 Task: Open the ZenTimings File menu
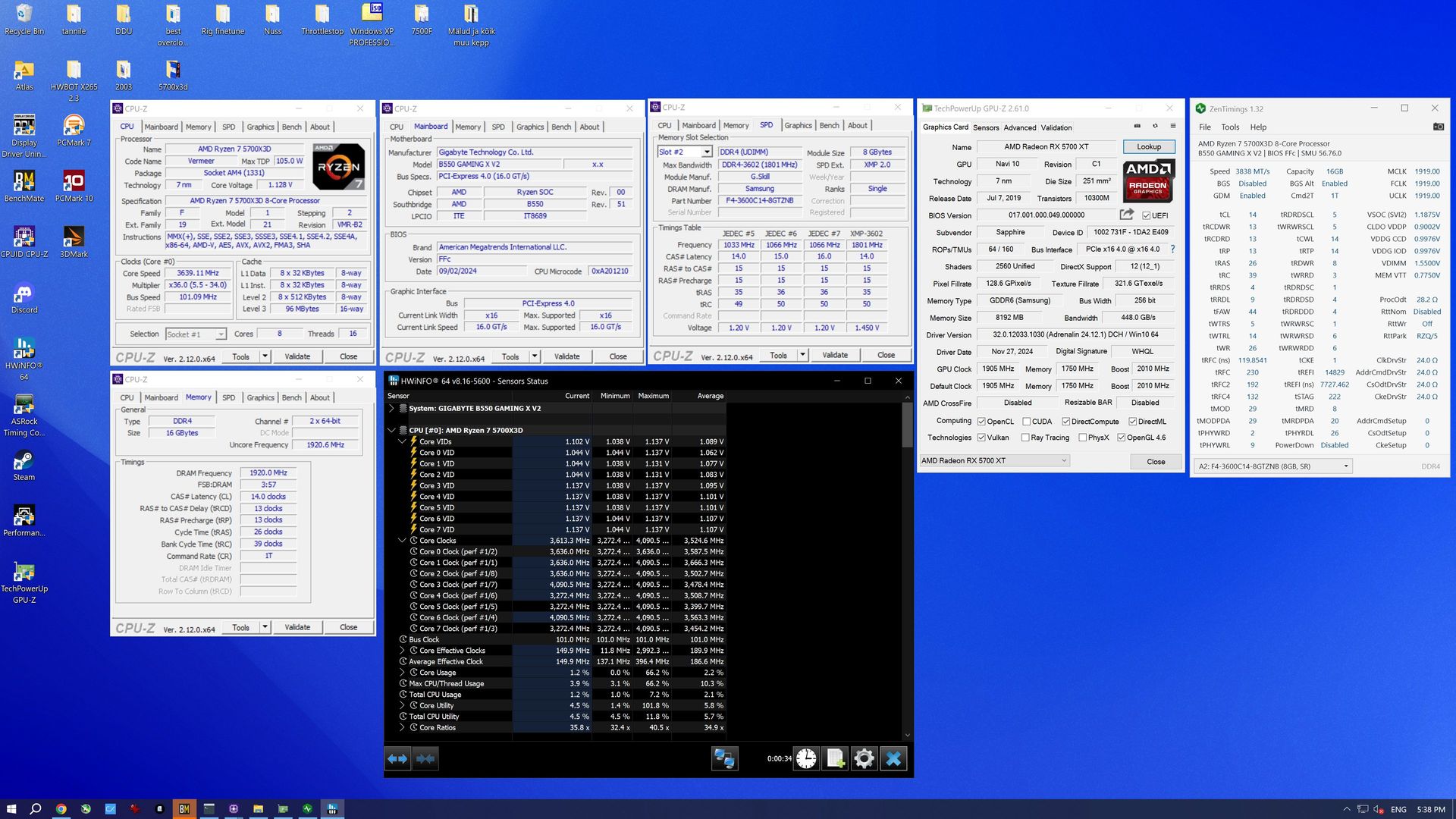1204,127
